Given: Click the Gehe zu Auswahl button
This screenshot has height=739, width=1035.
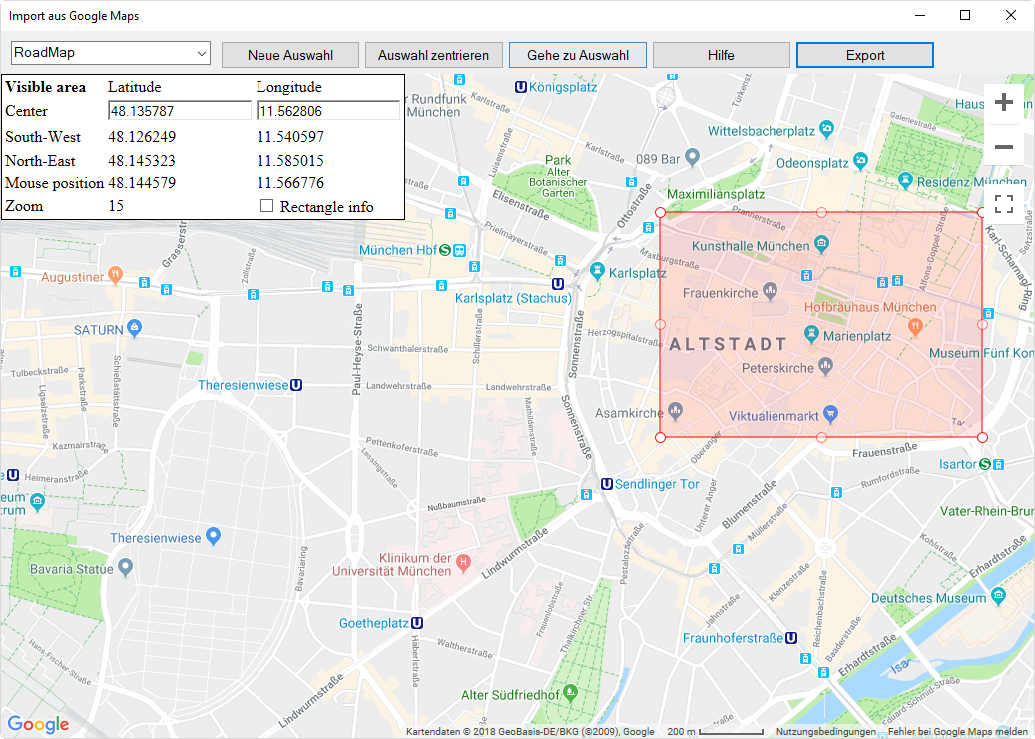Looking at the screenshot, I should point(578,55).
